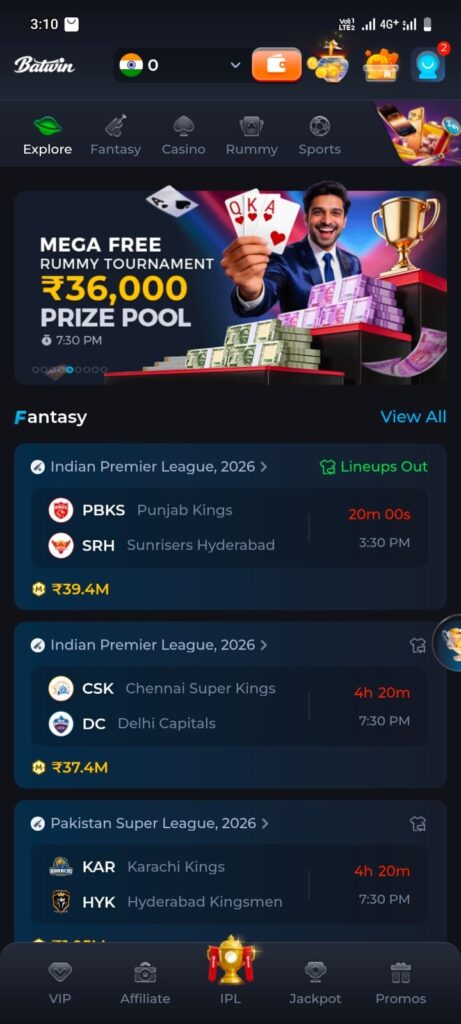Tap View All in Fantasy section
The image size is (461, 1024).
pos(413,417)
